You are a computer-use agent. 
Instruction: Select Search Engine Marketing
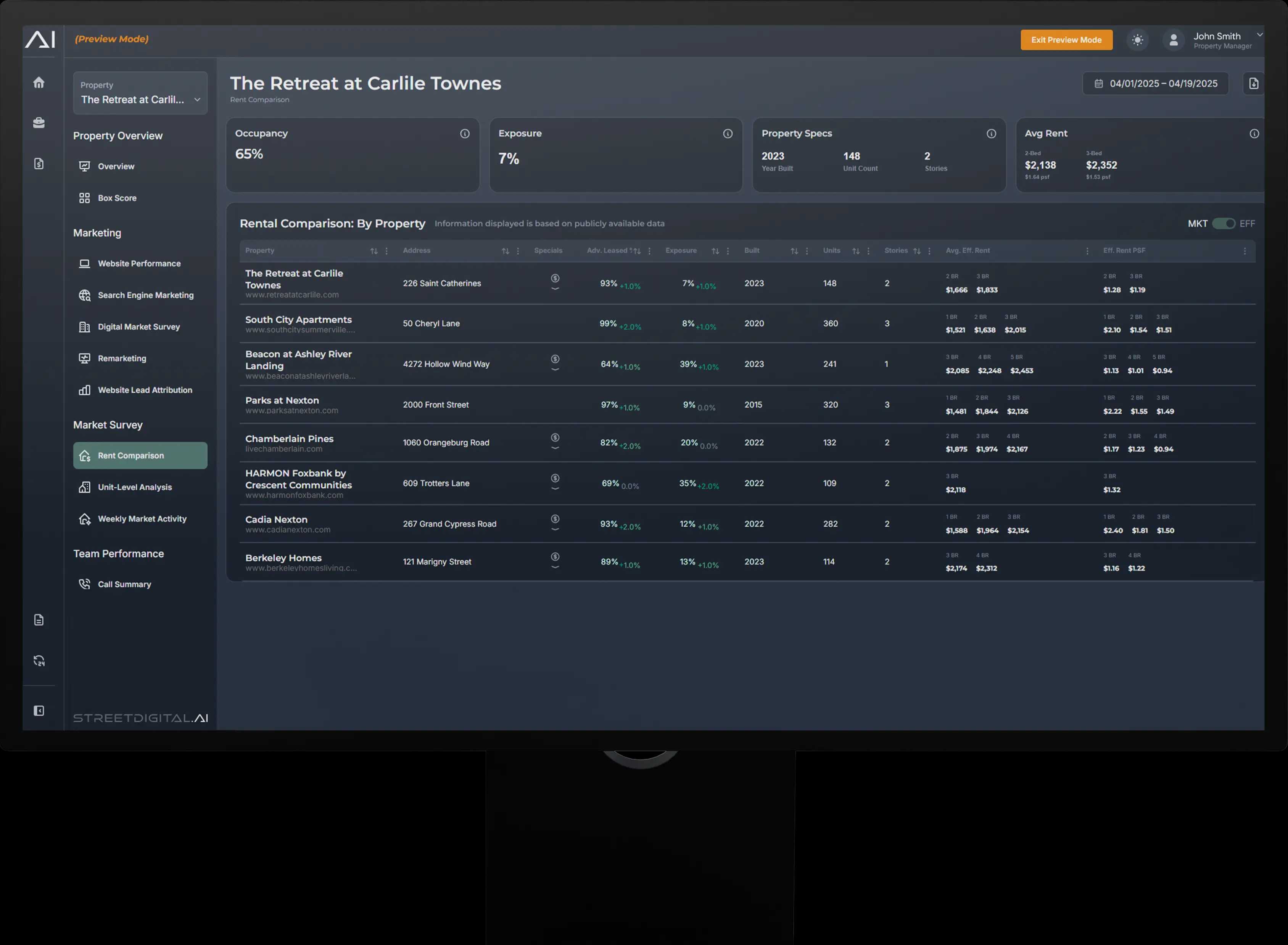pyautogui.click(x=140, y=295)
